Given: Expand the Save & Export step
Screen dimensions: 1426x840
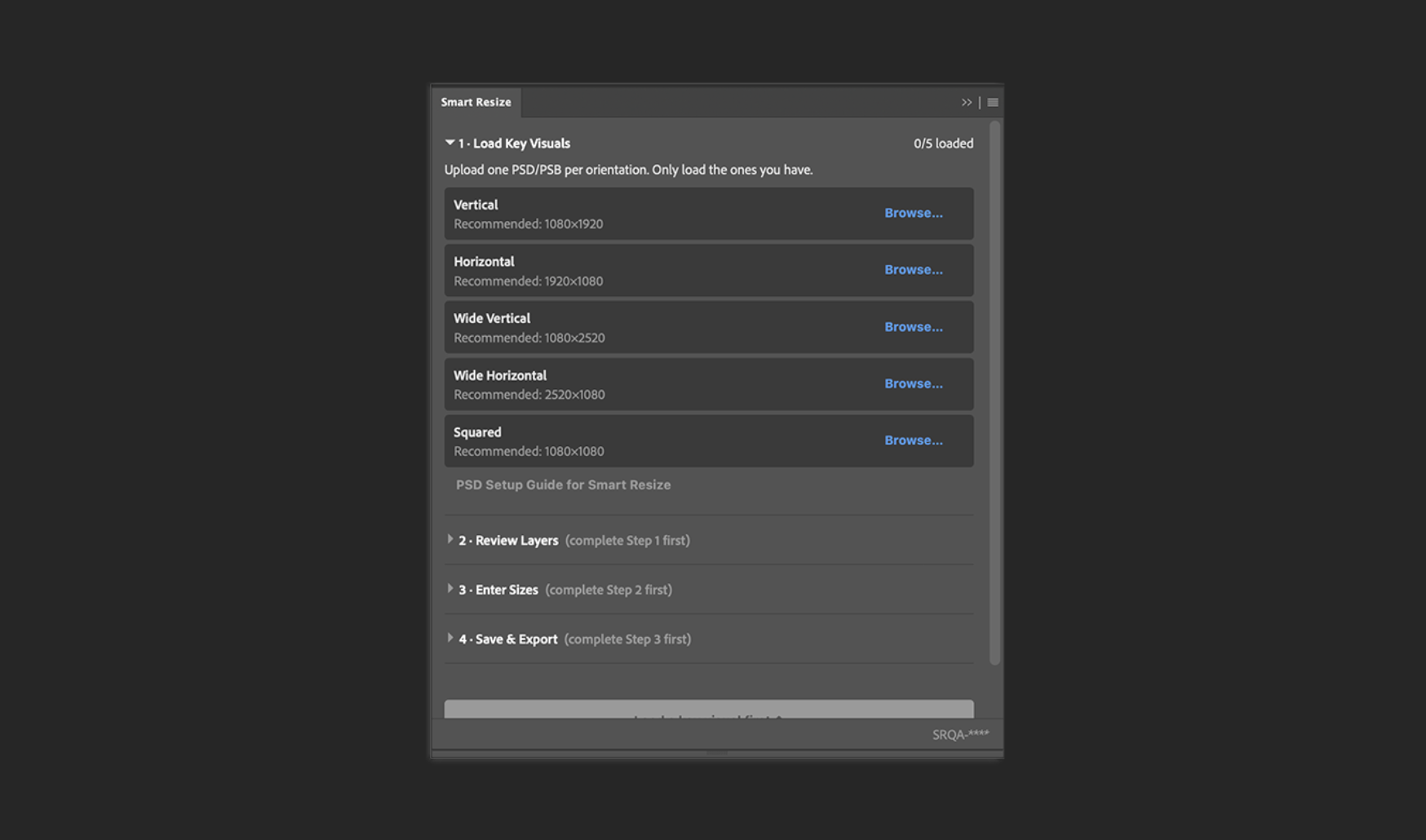Looking at the screenshot, I should tap(449, 639).
